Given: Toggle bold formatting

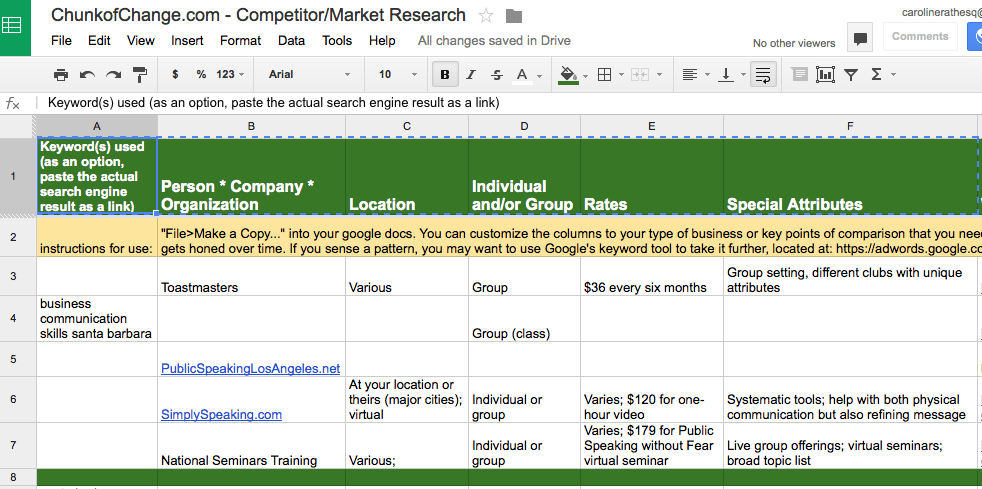Looking at the screenshot, I should click(445, 75).
